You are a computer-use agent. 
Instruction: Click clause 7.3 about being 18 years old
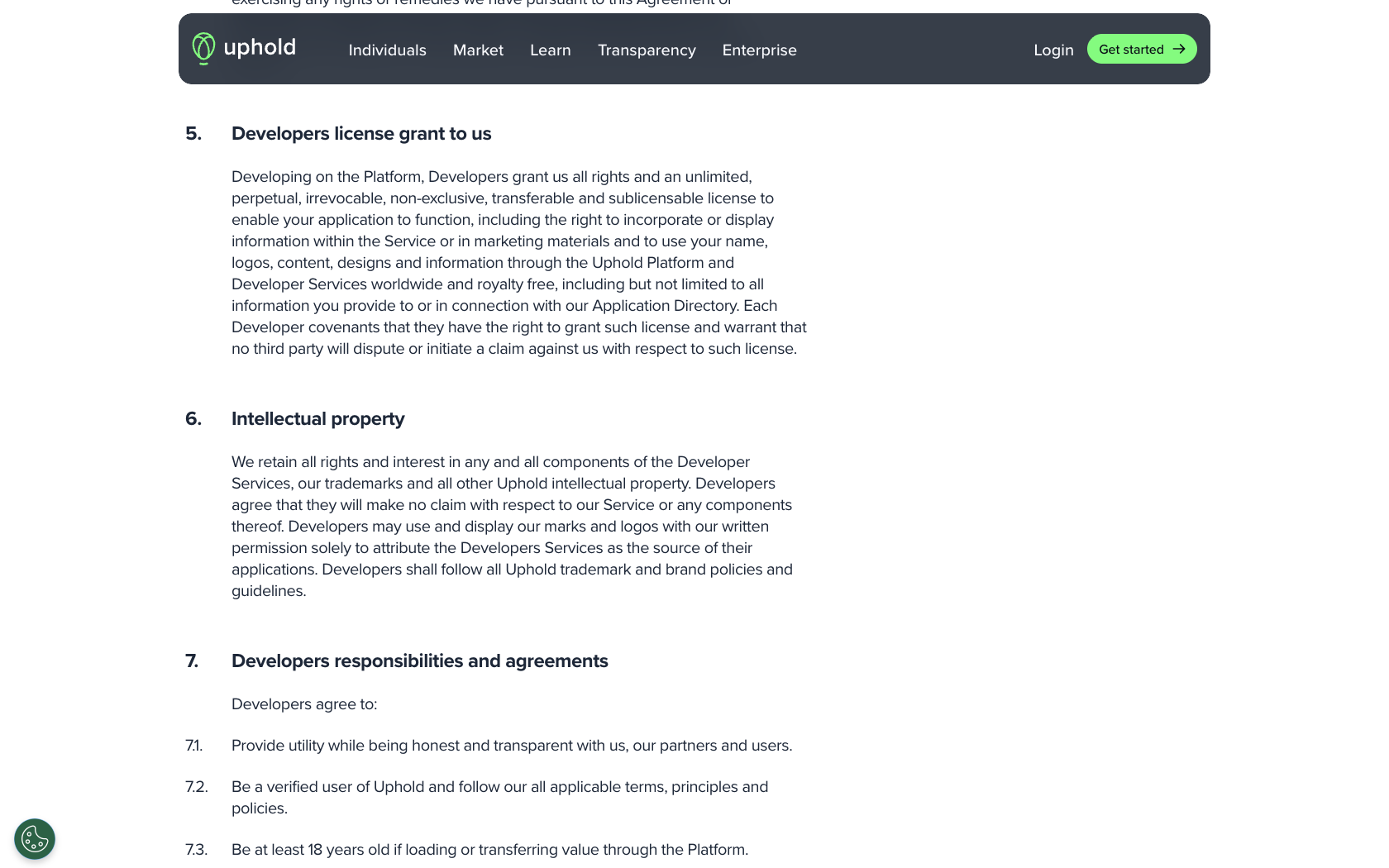489,849
